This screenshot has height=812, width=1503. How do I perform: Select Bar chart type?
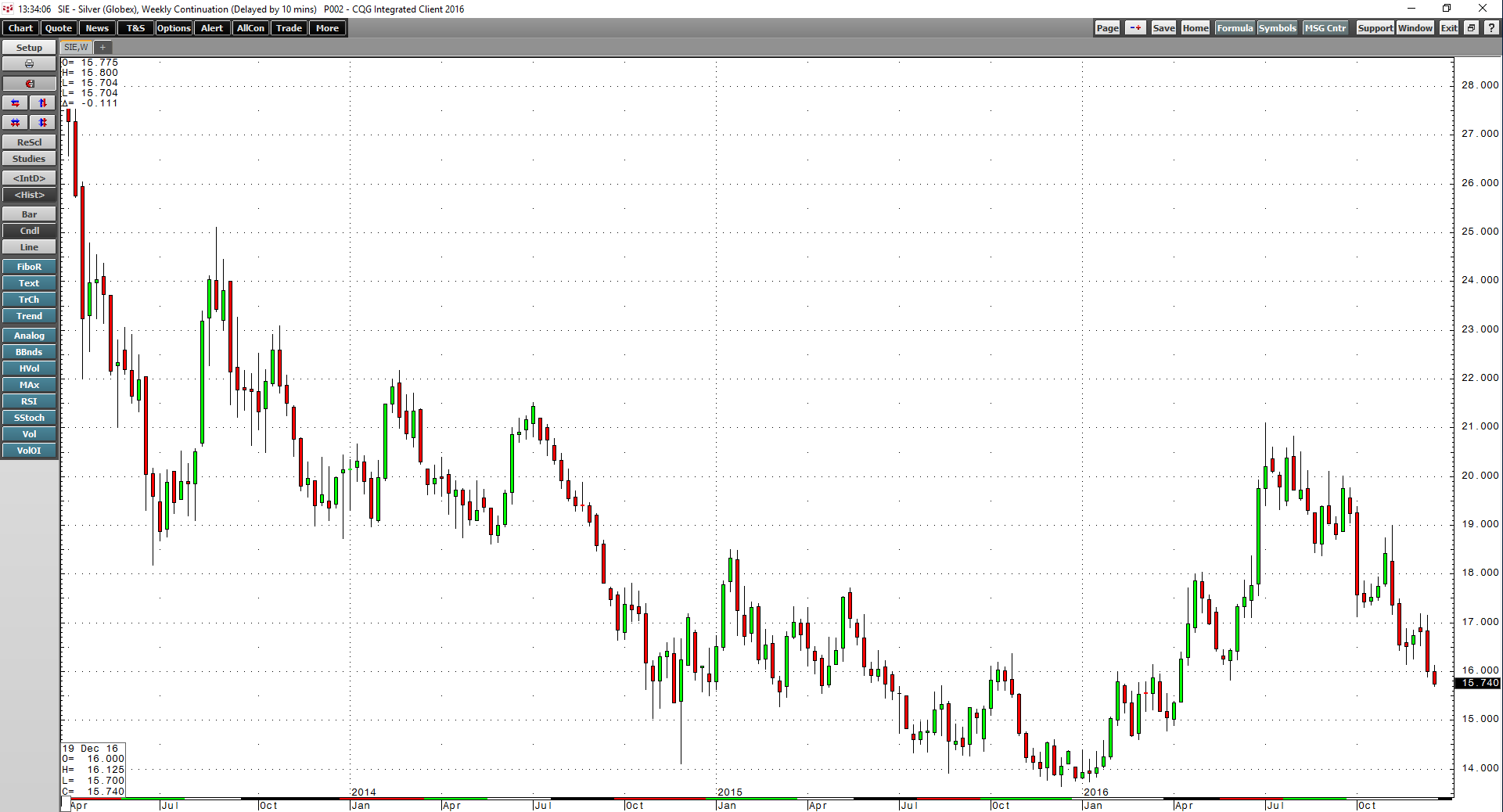click(x=29, y=214)
